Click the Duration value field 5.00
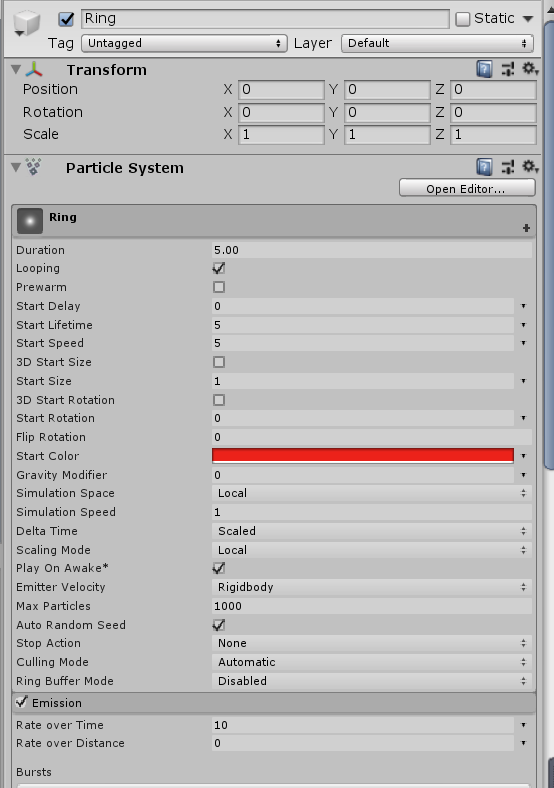 372,250
